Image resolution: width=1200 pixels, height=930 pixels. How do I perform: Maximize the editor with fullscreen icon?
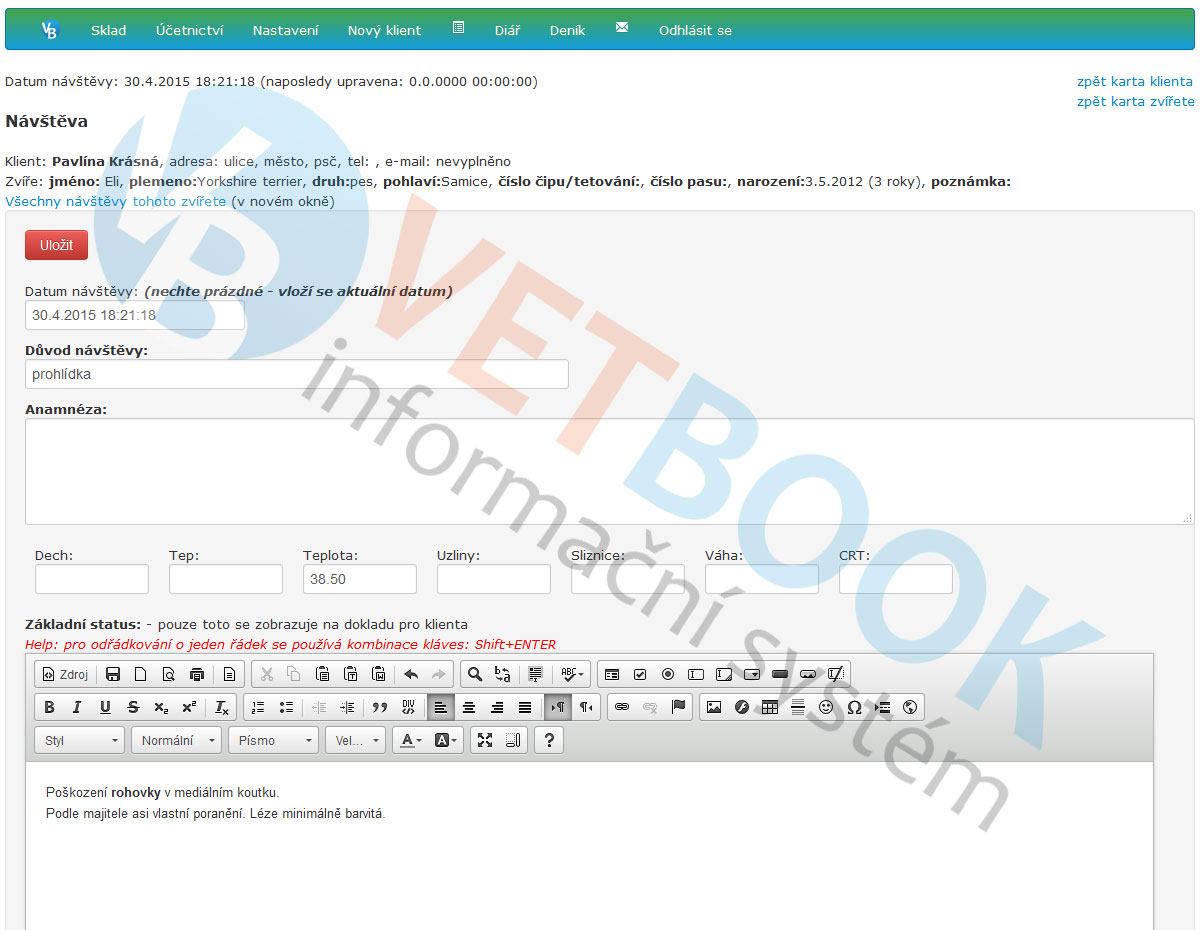(485, 741)
